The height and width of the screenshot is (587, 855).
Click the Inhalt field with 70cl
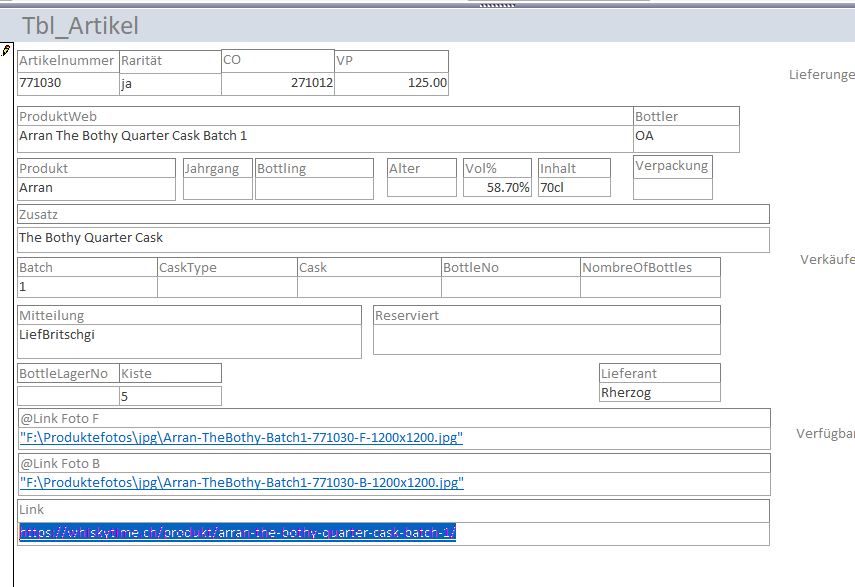point(574,187)
